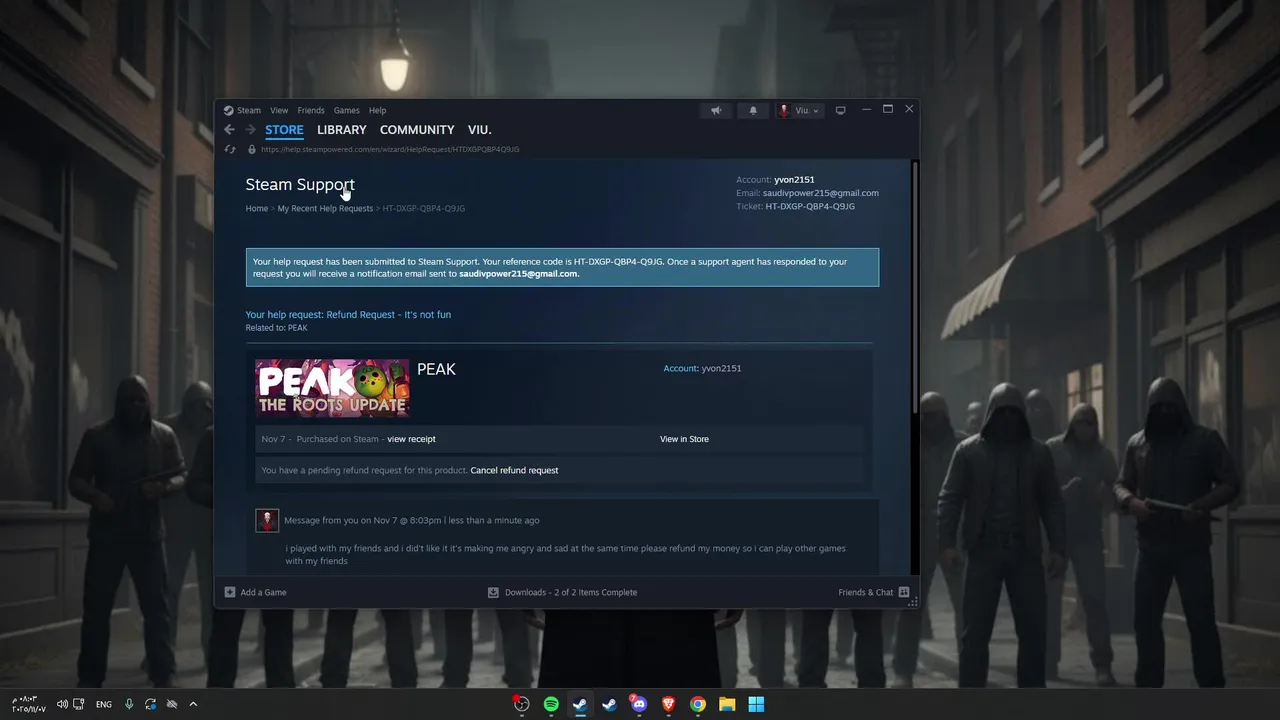Click the ENG language indicator
Screen dimensions: 1280x720
pos(104,704)
